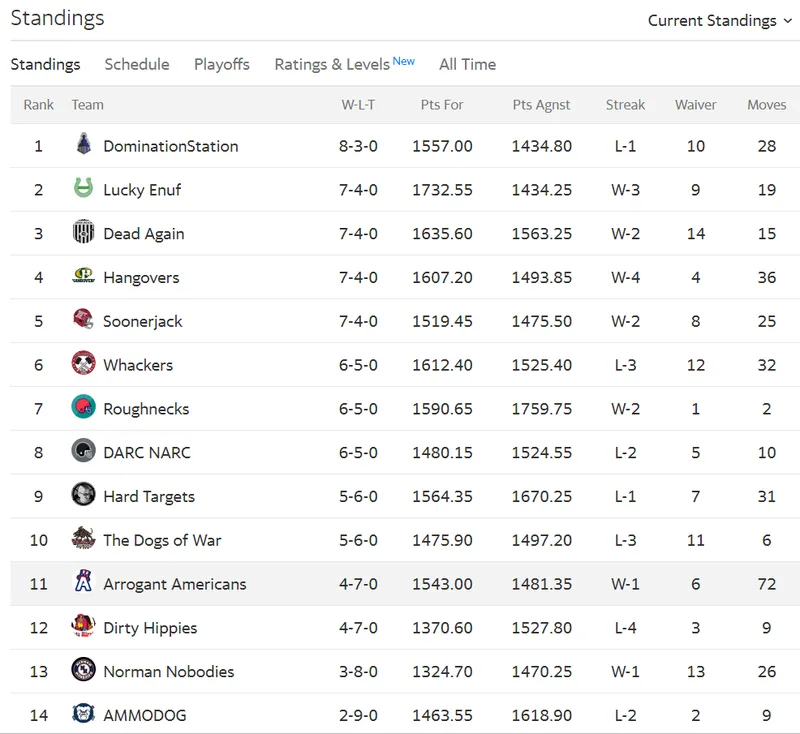Click the Norman Nobodies circular logo
The height and width of the screenshot is (734, 800).
pyautogui.click(x=84, y=670)
